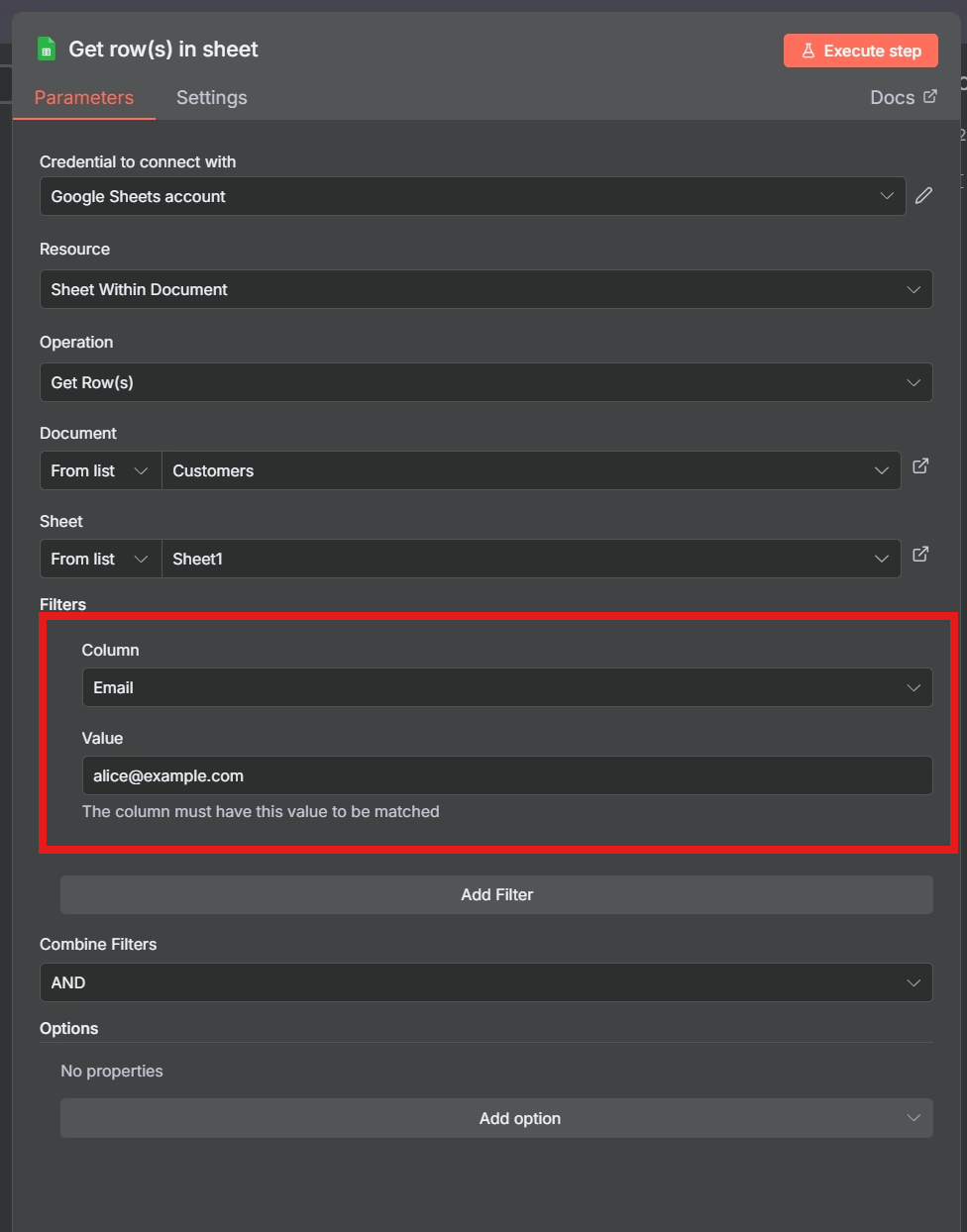Open Customers document via external link icon
This screenshot has height=1232, width=967.
pos(920,465)
